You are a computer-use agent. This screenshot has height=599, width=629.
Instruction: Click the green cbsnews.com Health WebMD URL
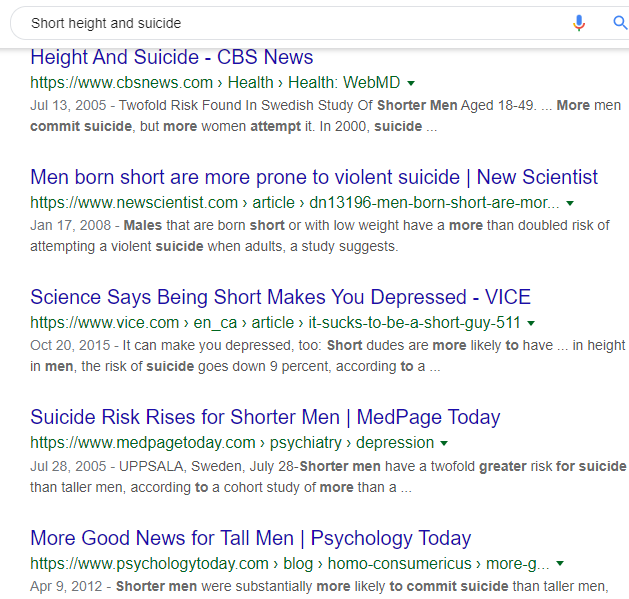pos(215,83)
